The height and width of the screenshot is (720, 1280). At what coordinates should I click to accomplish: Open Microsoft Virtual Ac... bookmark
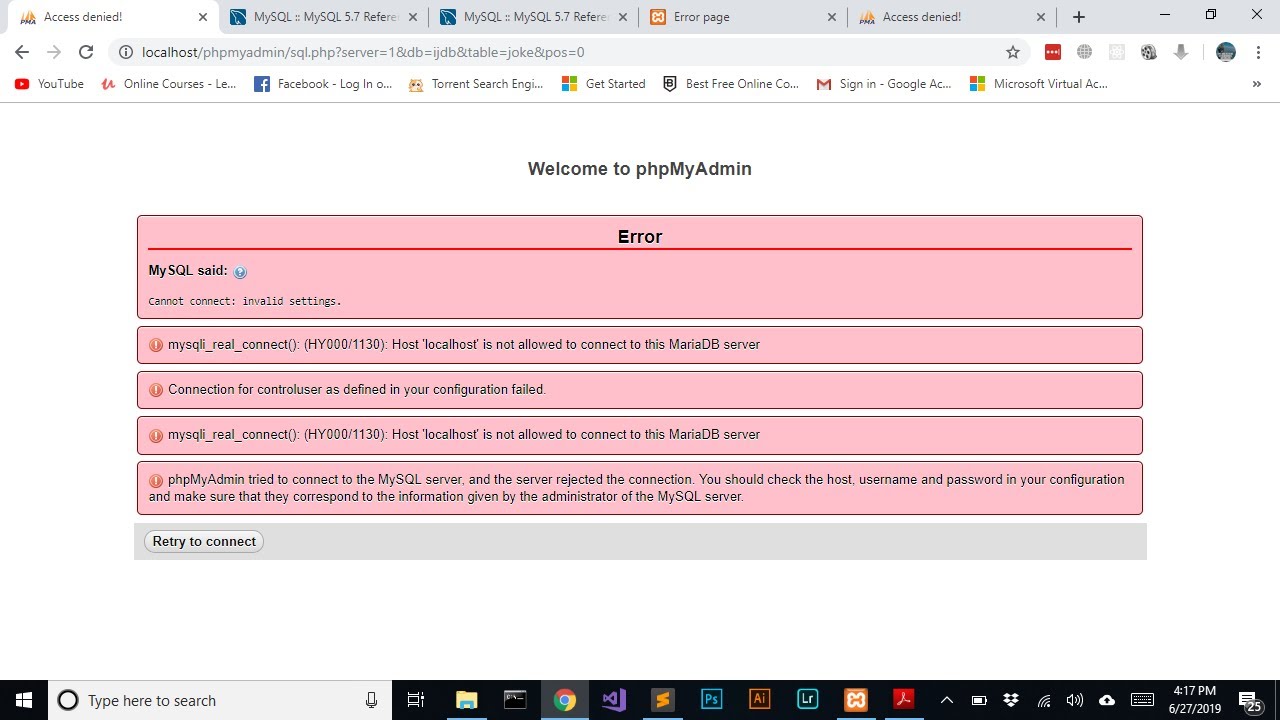point(1039,84)
